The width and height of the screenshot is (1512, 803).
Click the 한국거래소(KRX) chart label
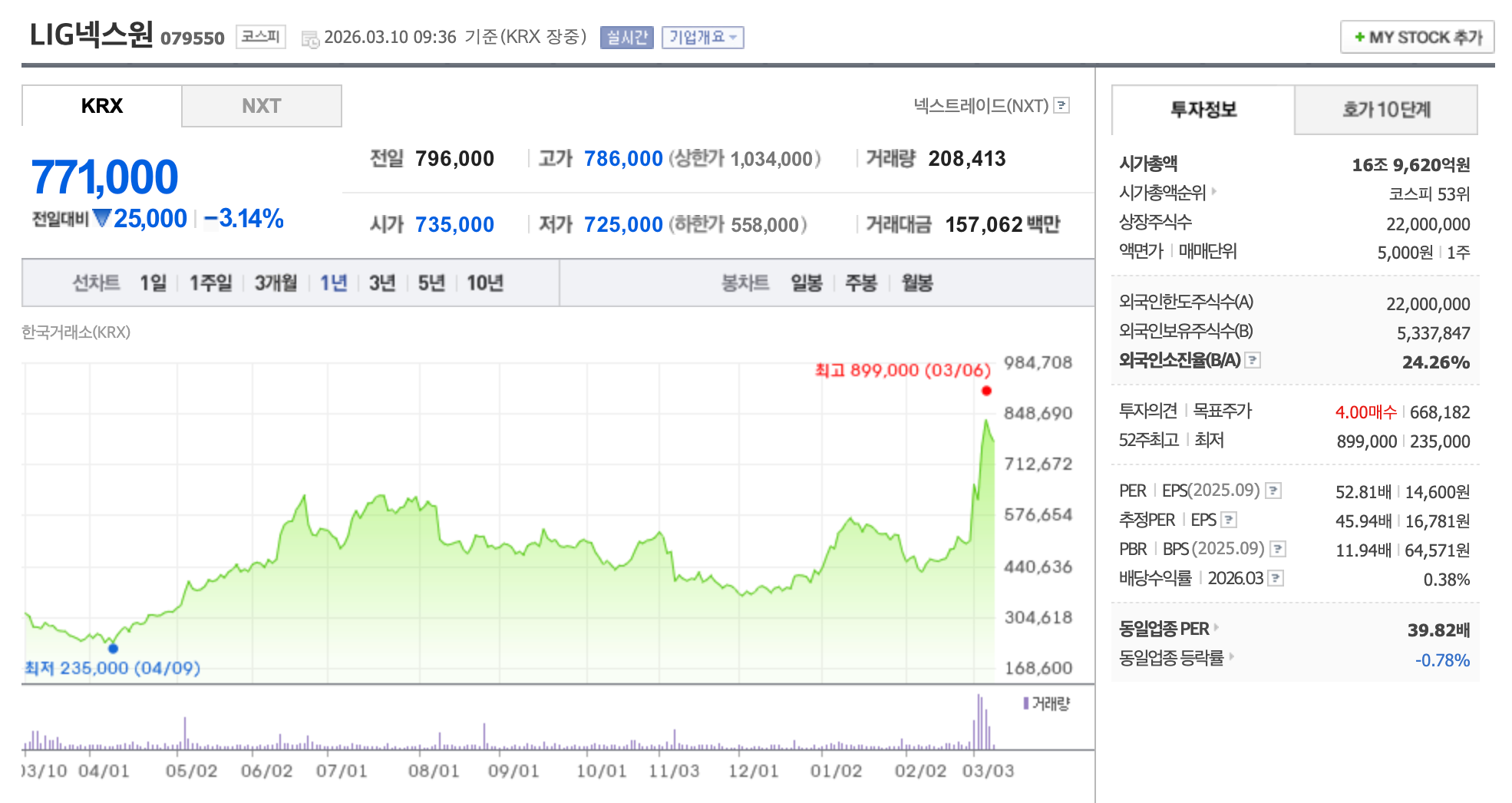point(76,332)
